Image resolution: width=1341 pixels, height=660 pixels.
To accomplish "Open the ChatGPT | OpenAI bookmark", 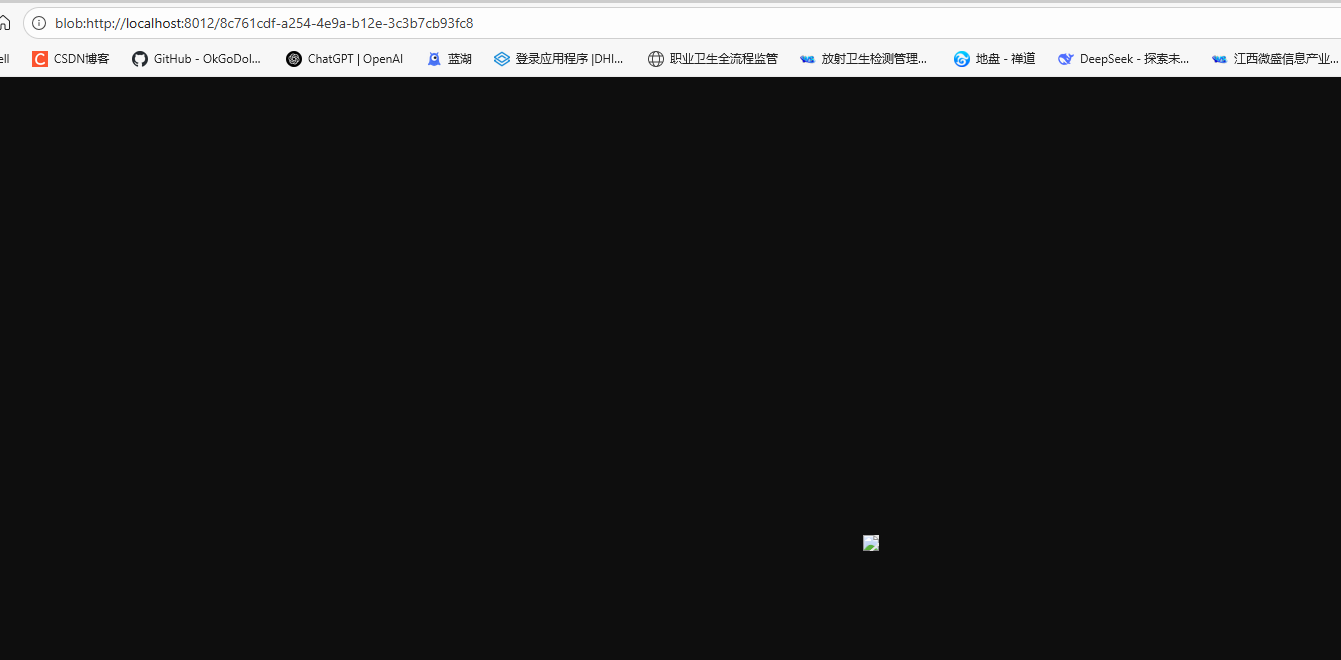I will (345, 59).
